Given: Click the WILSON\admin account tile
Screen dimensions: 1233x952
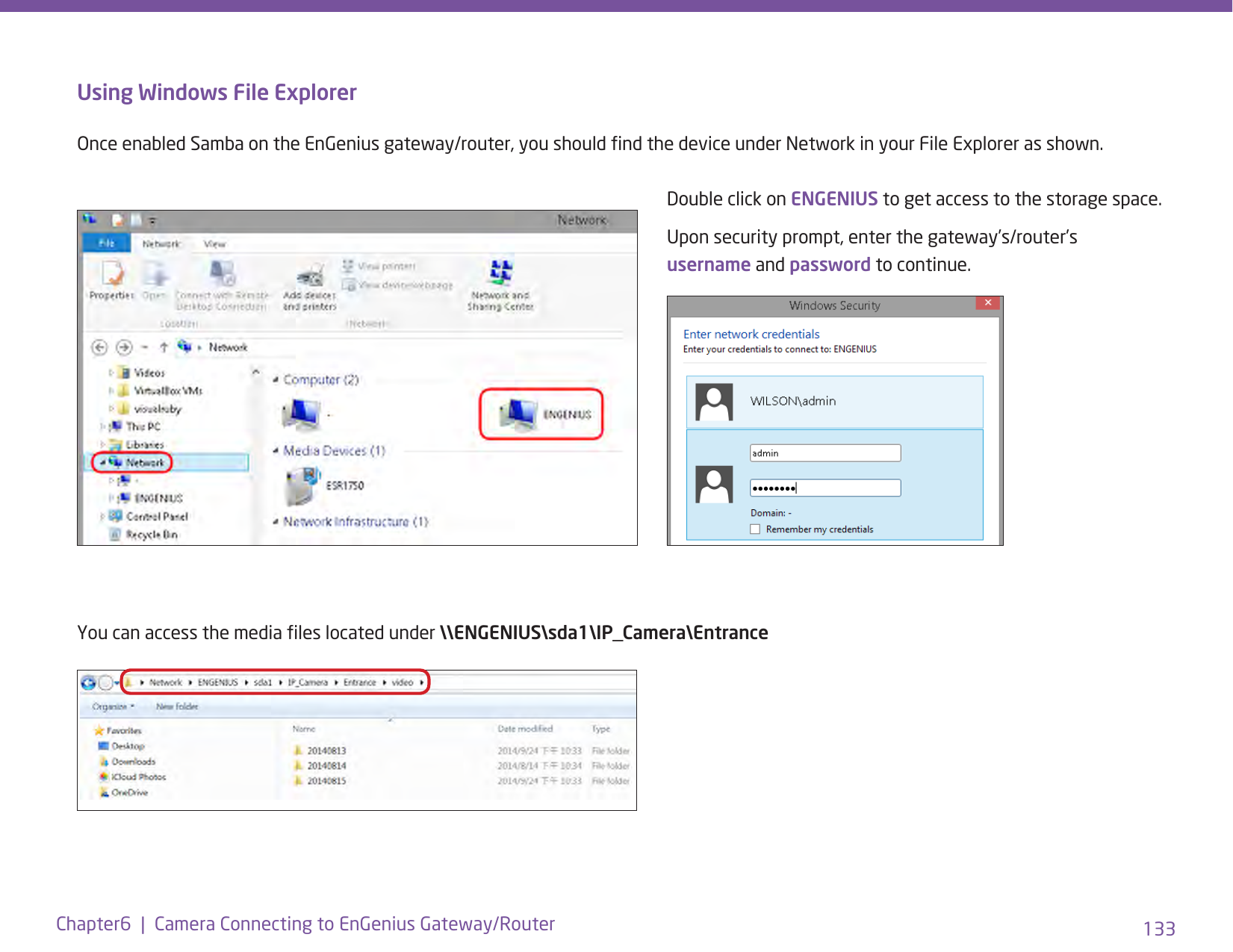Looking at the screenshot, I should click(834, 402).
